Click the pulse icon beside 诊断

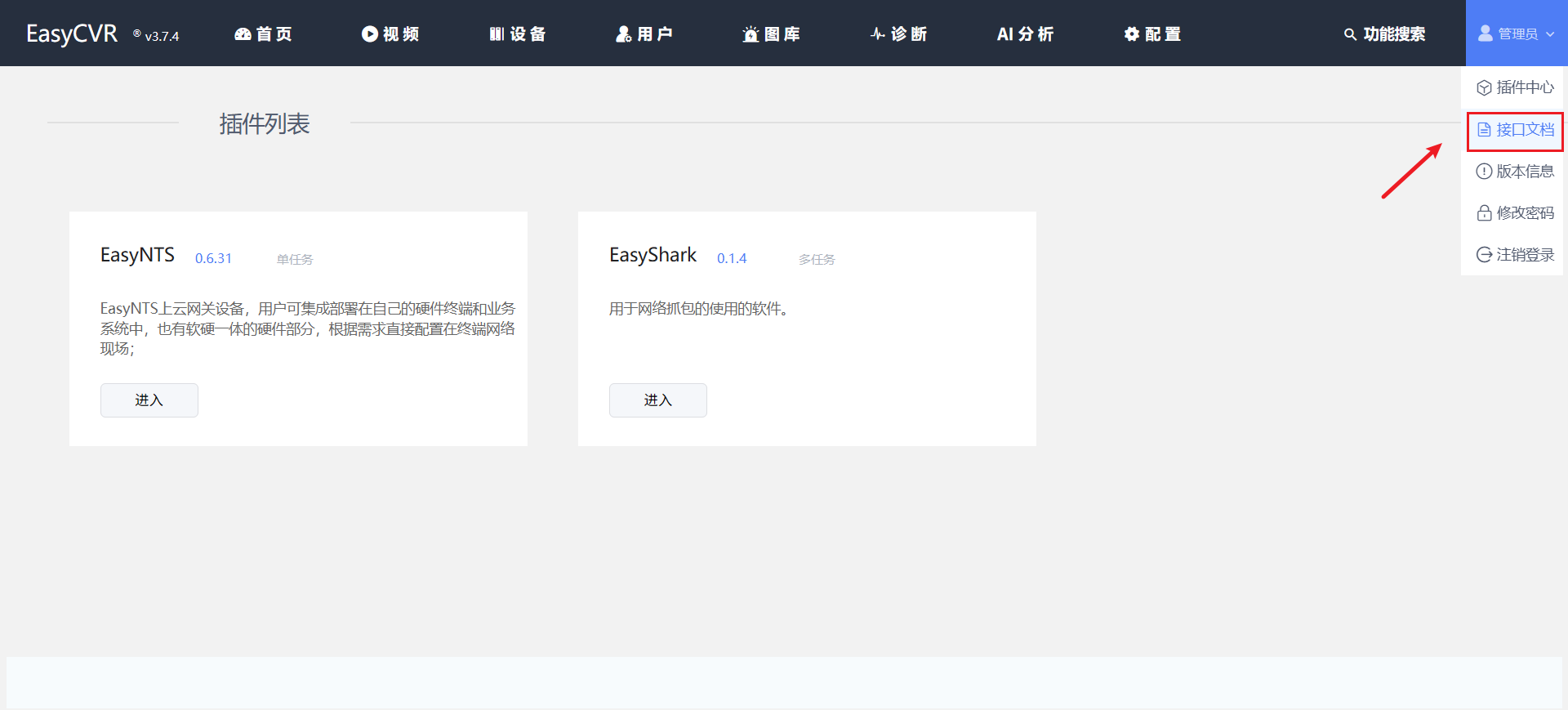[878, 34]
